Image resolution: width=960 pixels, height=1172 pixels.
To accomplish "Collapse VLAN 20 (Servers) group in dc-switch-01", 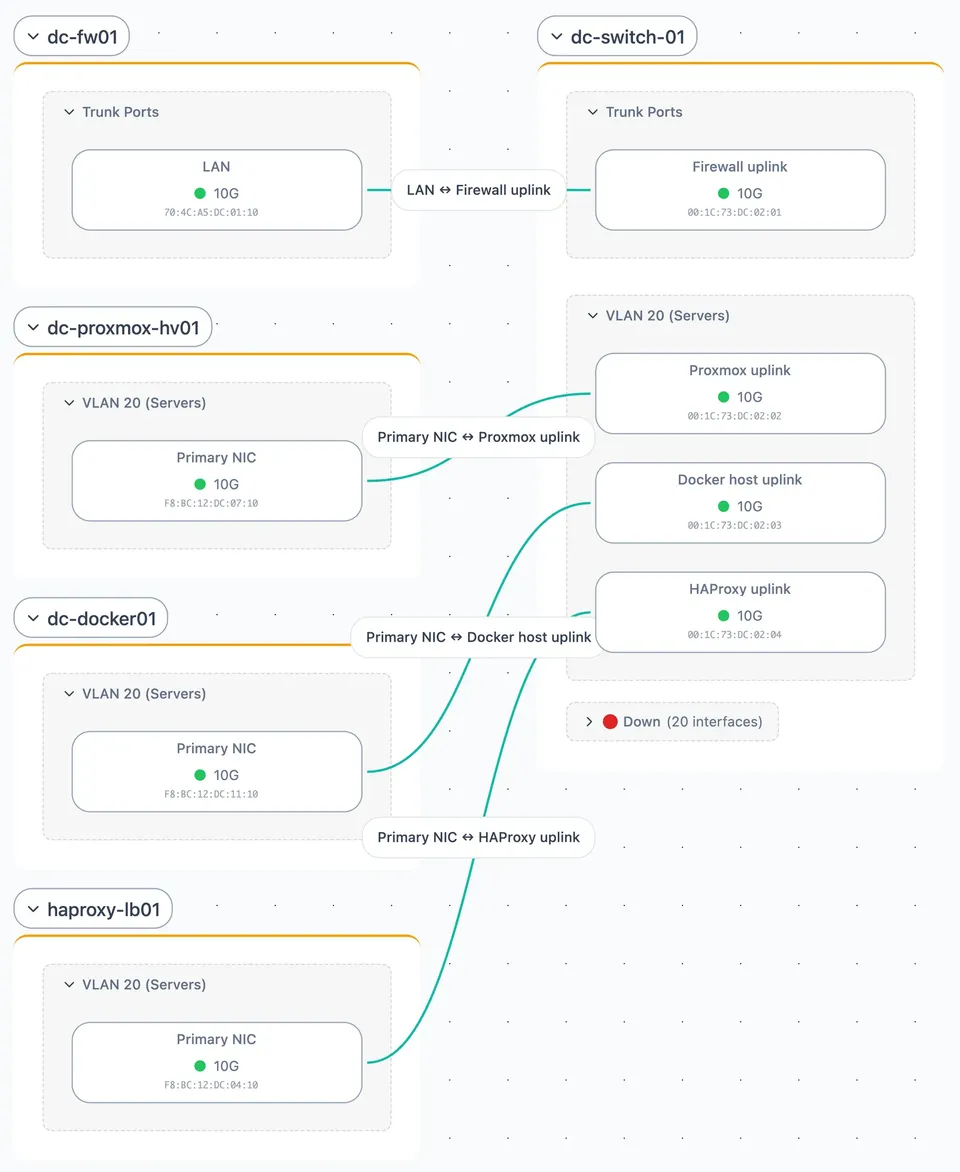I will pos(592,315).
